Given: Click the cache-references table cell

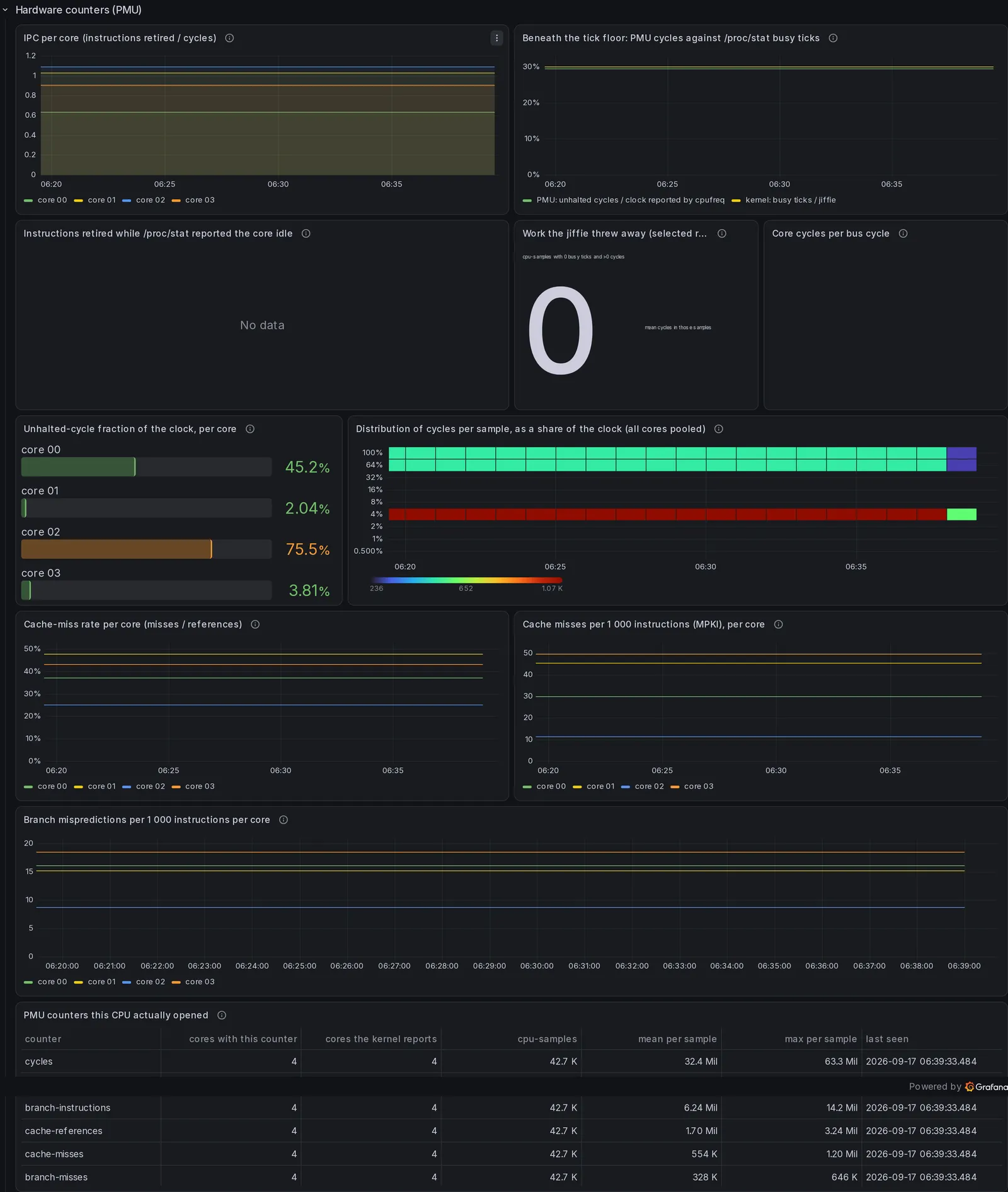Looking at the screenshot, I should 92,1131.
